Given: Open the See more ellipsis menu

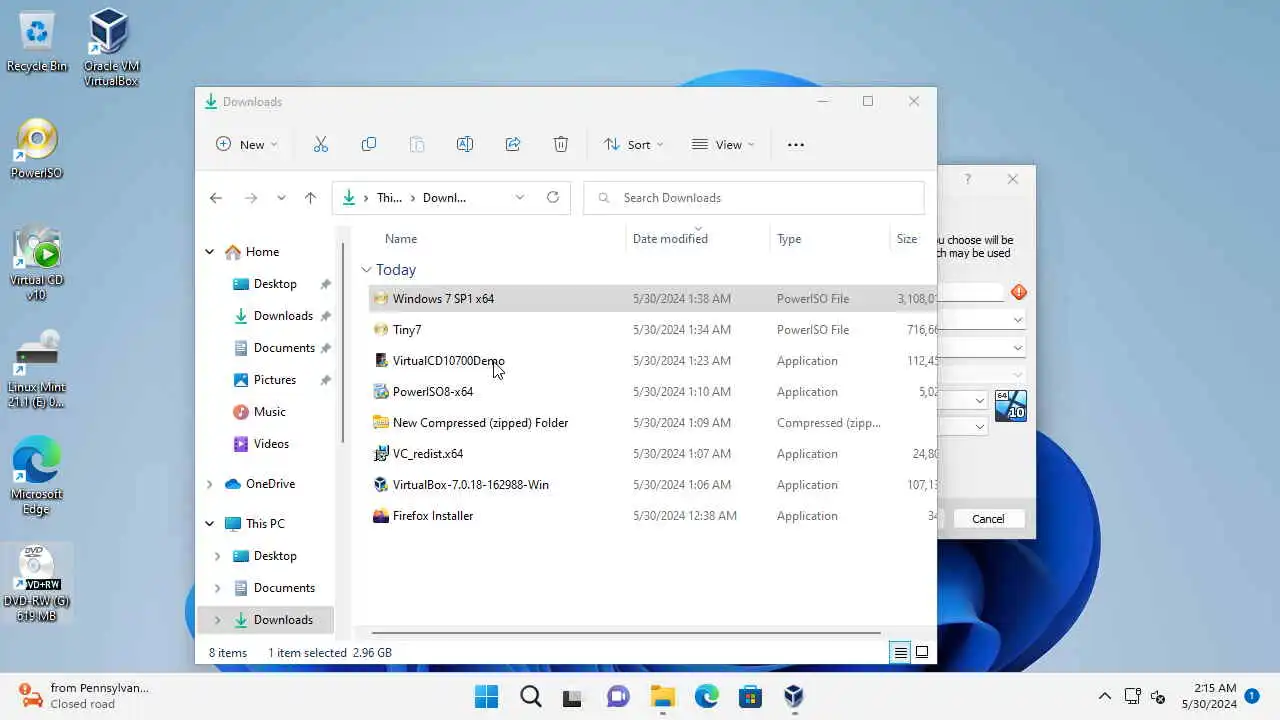Looking at the screenshot, I should (x=796, y=145).
